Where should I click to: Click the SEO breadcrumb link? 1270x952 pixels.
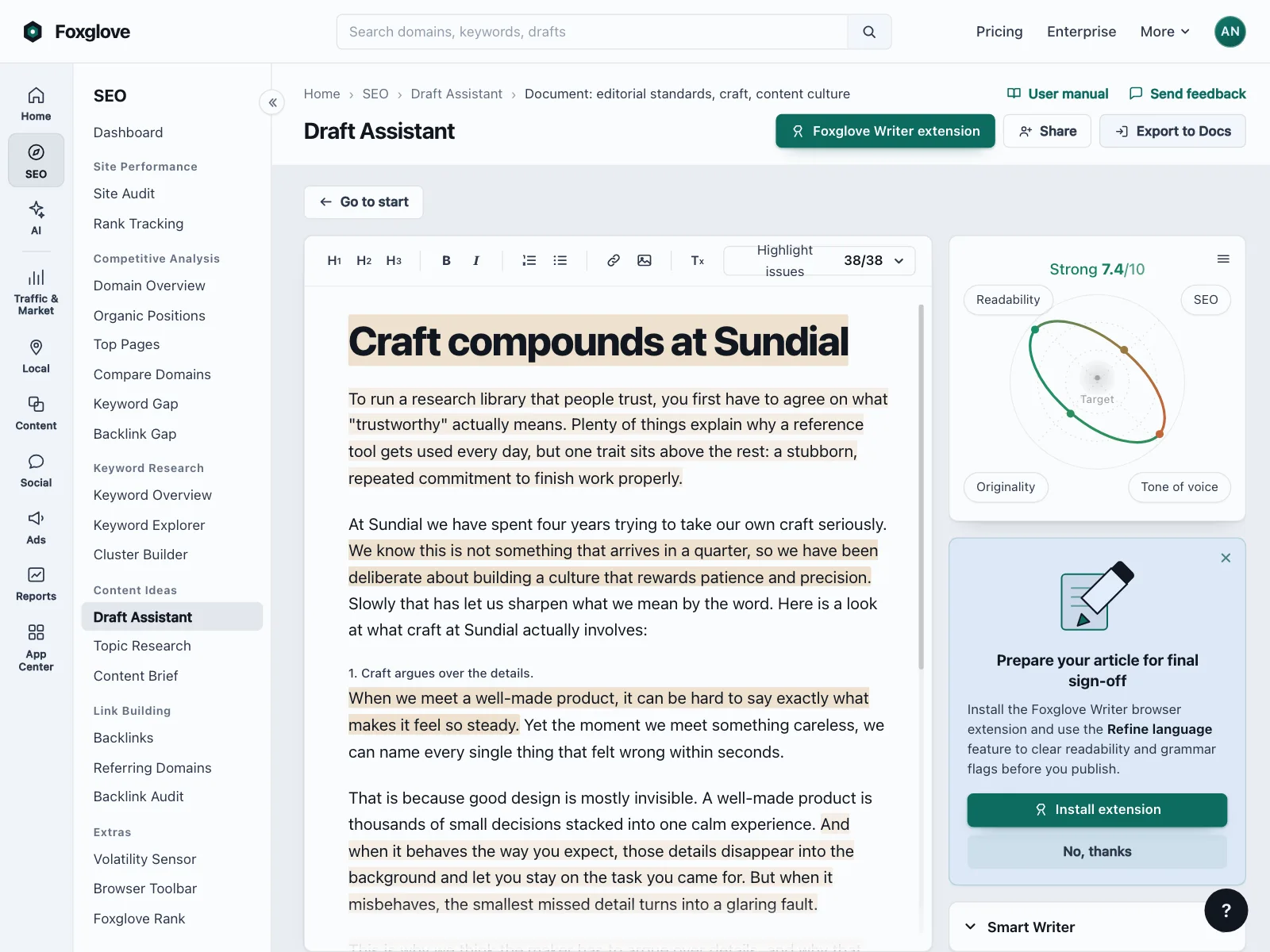375,94
